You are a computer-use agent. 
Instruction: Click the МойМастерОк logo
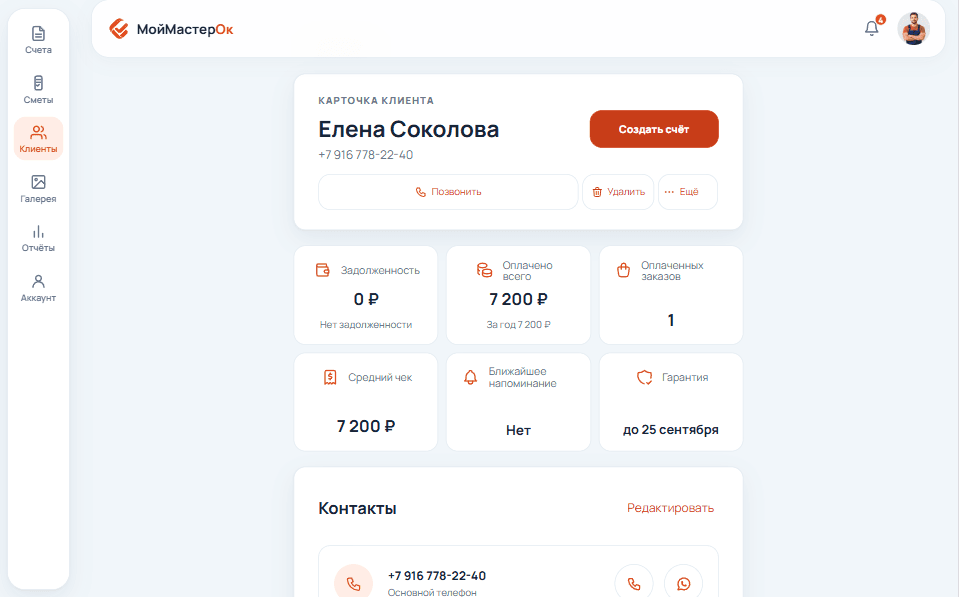pyautogui.click(x=171, y=29)
